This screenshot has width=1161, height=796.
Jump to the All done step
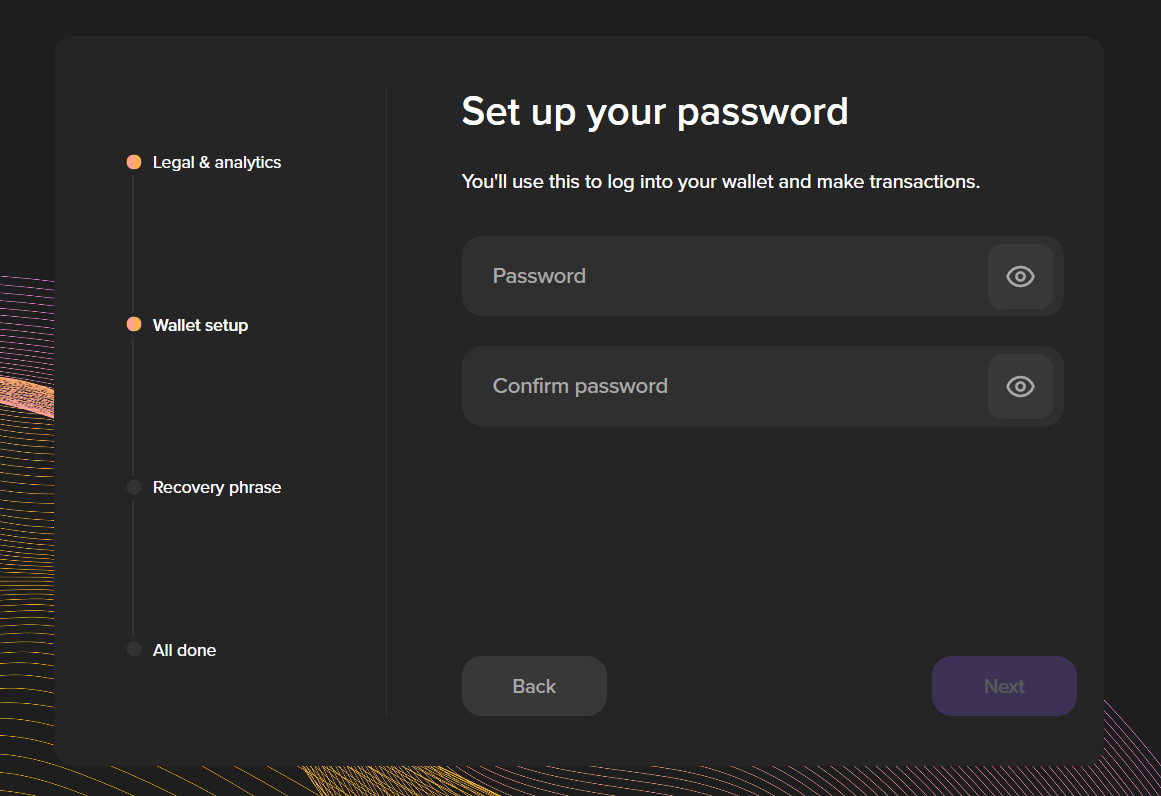point(184,649)
